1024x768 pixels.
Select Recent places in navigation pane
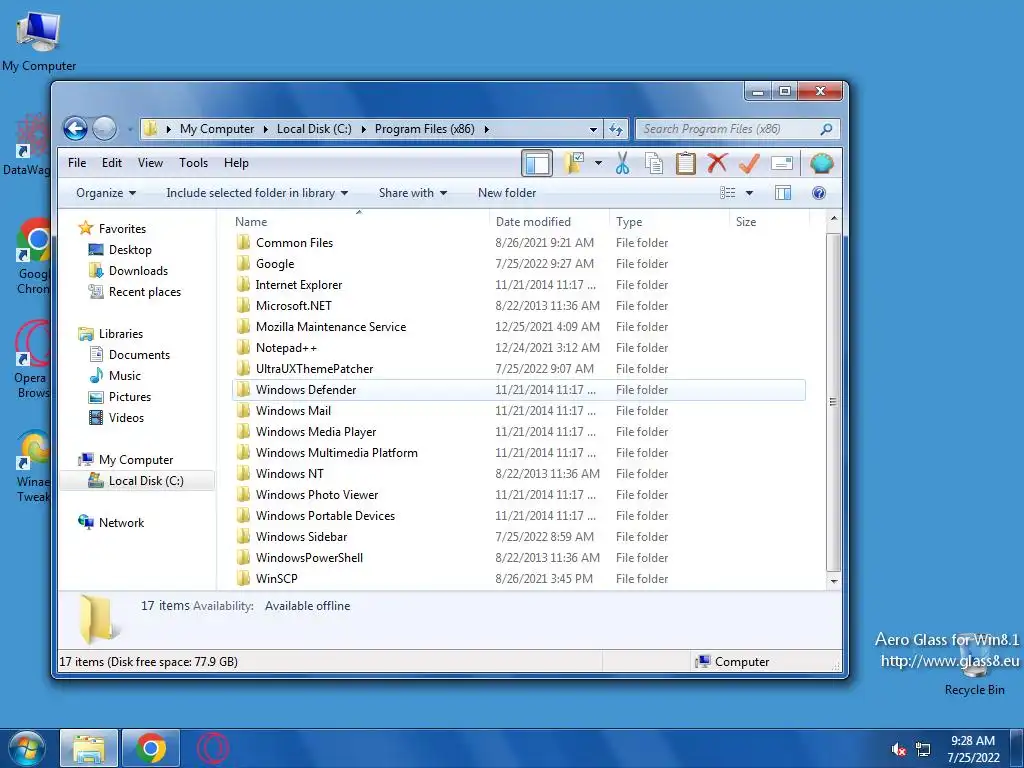click(144, 292)
